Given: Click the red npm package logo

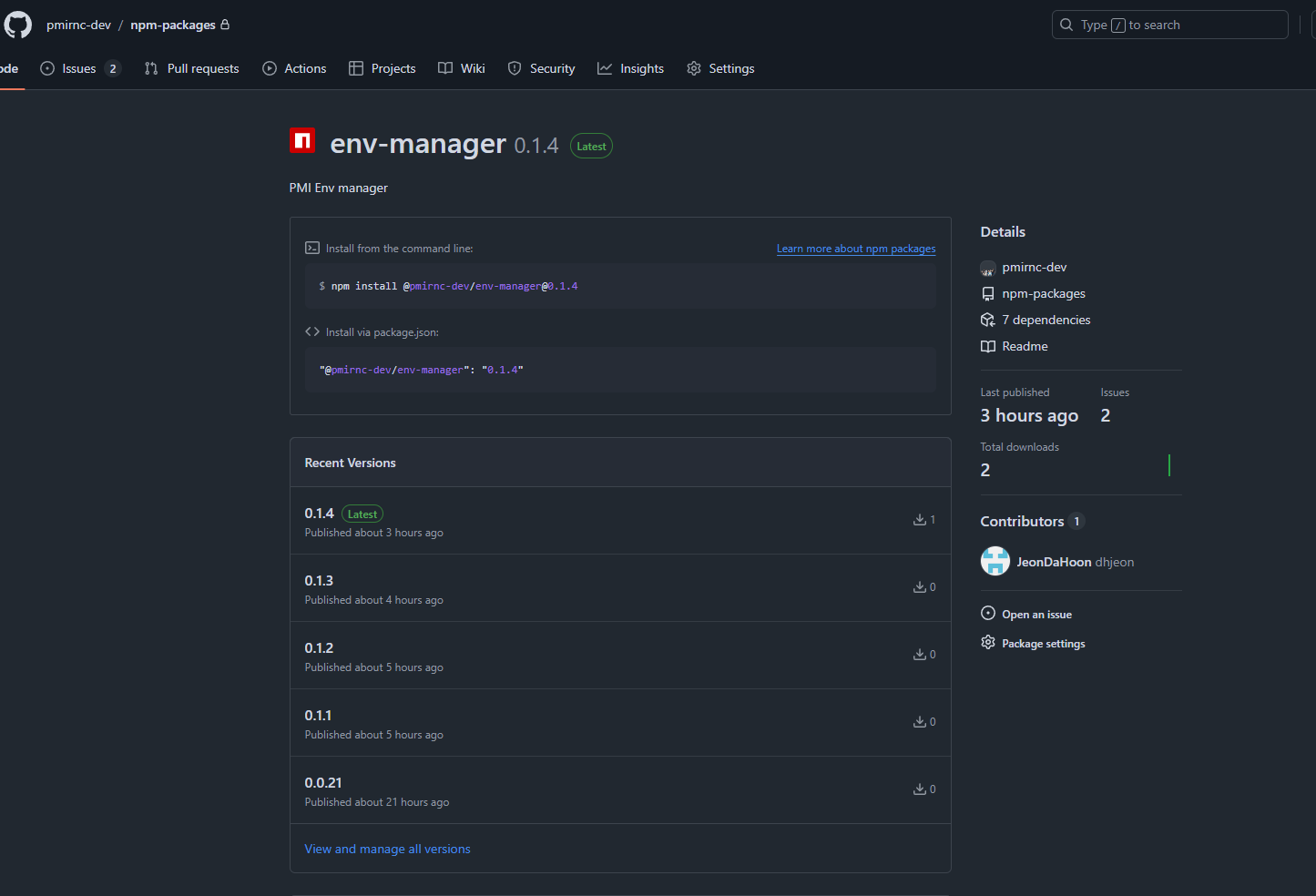Looking at the screenshot, I should [302, 140].
